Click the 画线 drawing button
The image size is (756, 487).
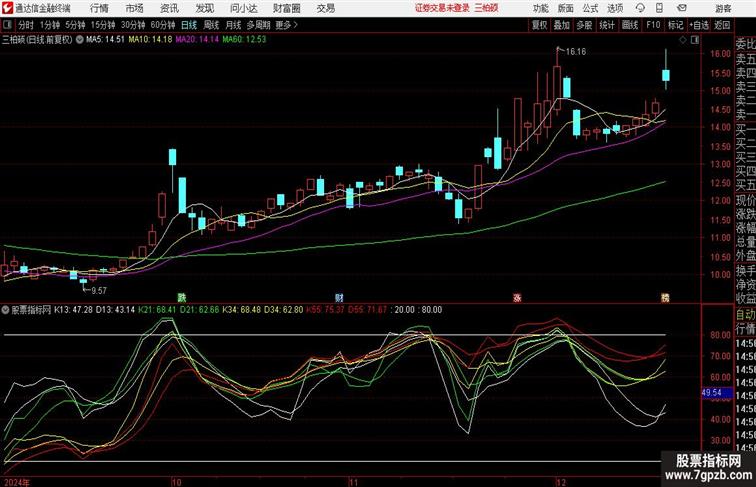coord(630,25)
